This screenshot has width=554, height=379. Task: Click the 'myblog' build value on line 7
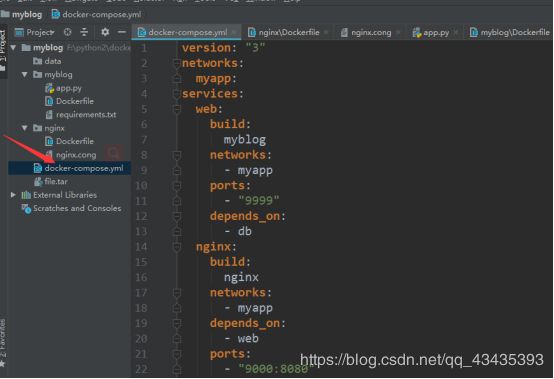point(244,140)
